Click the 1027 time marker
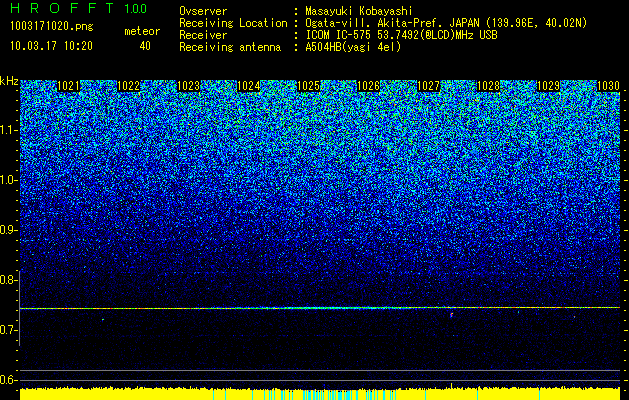This screenshot has height=400, width=629. [x=429, y=86]
